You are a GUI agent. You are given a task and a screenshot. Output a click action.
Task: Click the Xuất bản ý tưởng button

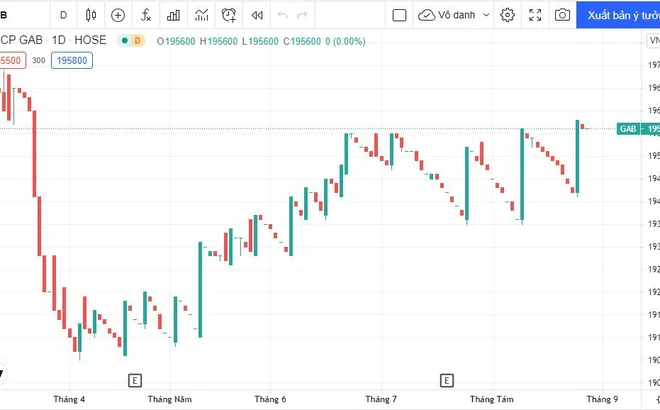point(618,15)
